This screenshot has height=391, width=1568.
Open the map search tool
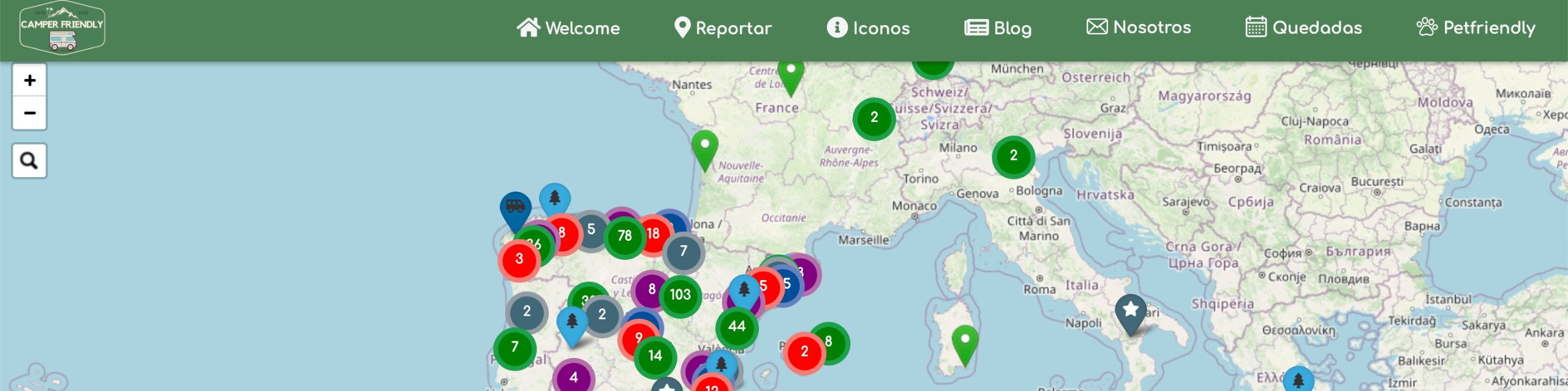[x=29, y=161]
